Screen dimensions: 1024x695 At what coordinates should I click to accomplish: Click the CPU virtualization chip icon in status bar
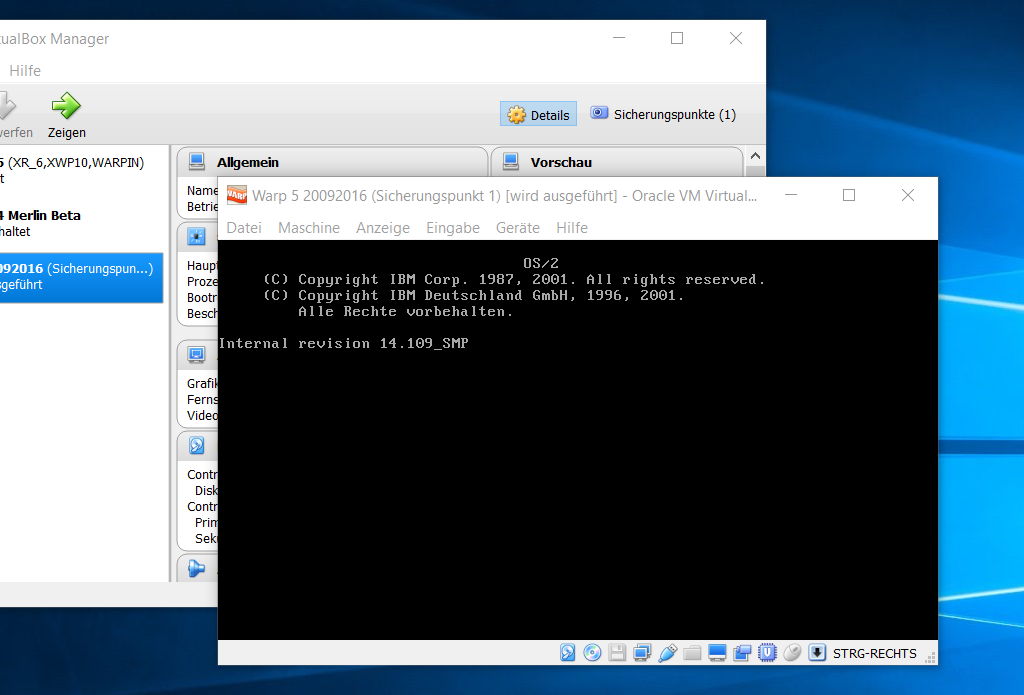(x=767, y=653)
